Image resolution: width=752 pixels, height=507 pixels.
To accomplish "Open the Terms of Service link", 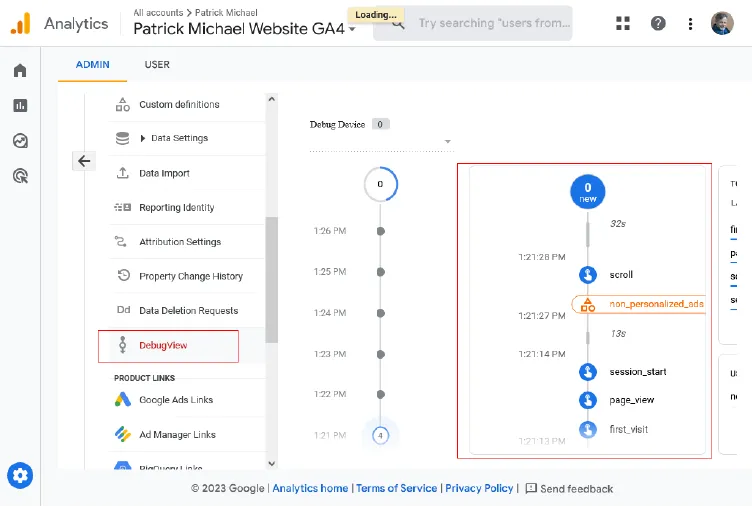I will 396,488.
